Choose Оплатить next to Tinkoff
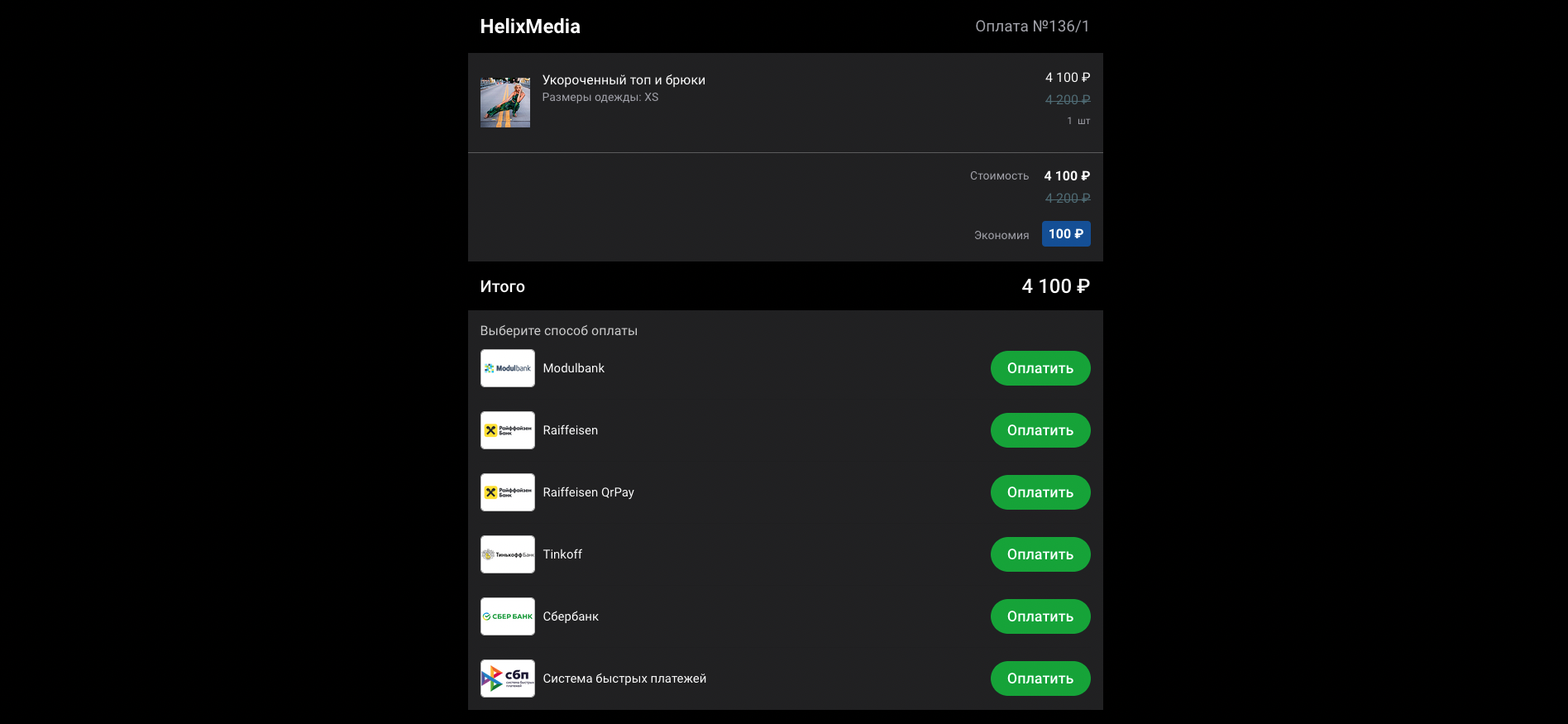 coord(1040,554)
